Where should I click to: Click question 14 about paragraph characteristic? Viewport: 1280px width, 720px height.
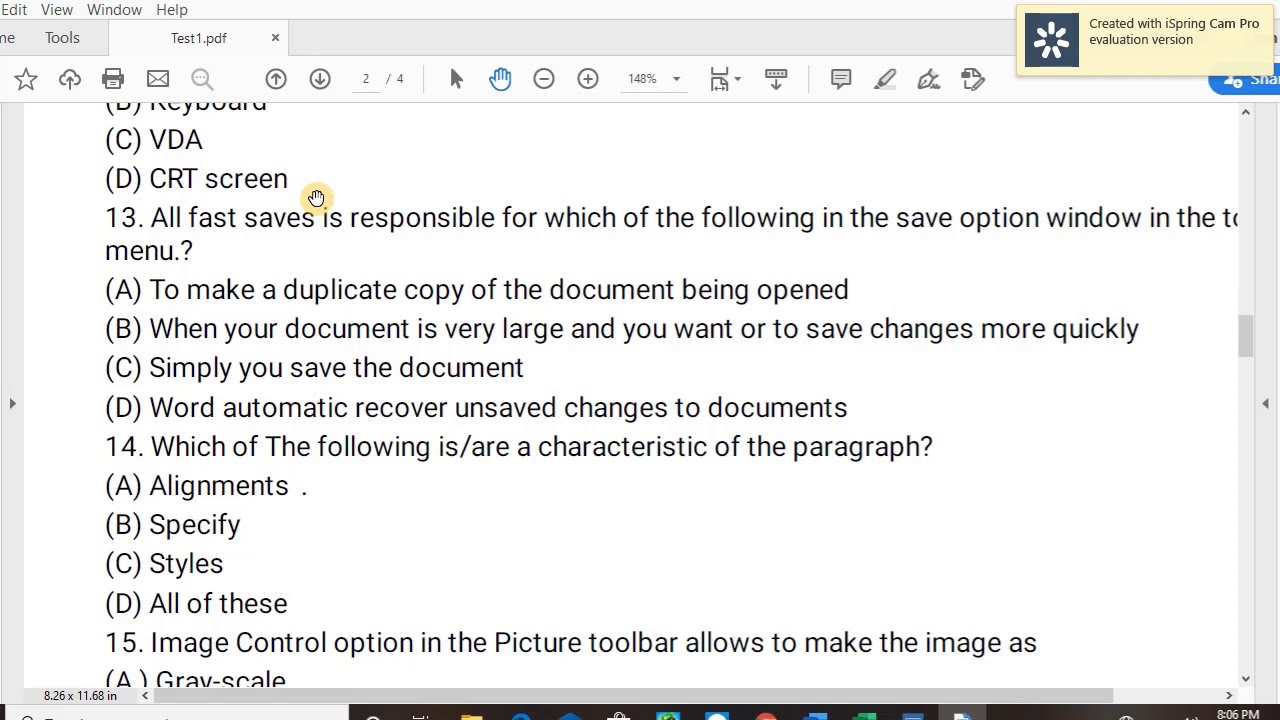(519, 447)
